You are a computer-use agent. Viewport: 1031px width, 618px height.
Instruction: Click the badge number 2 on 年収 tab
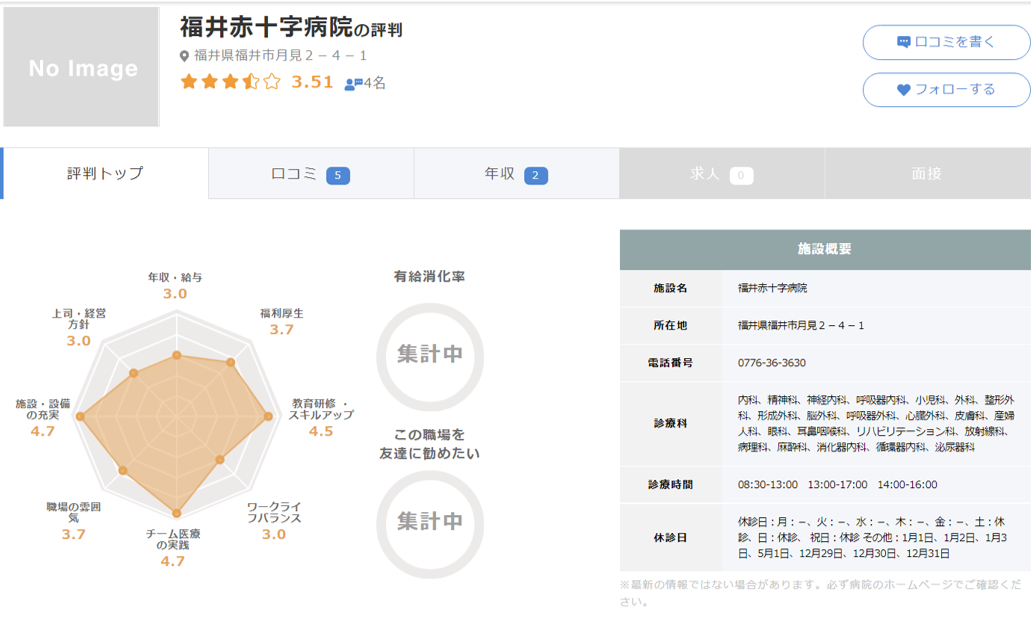click(x=535, y=175)
